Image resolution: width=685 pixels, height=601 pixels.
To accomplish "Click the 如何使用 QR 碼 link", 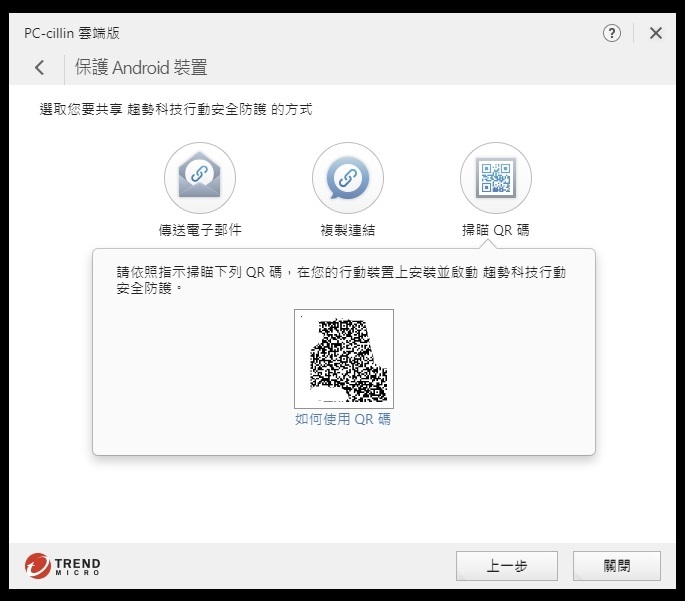I will [343, 419].
